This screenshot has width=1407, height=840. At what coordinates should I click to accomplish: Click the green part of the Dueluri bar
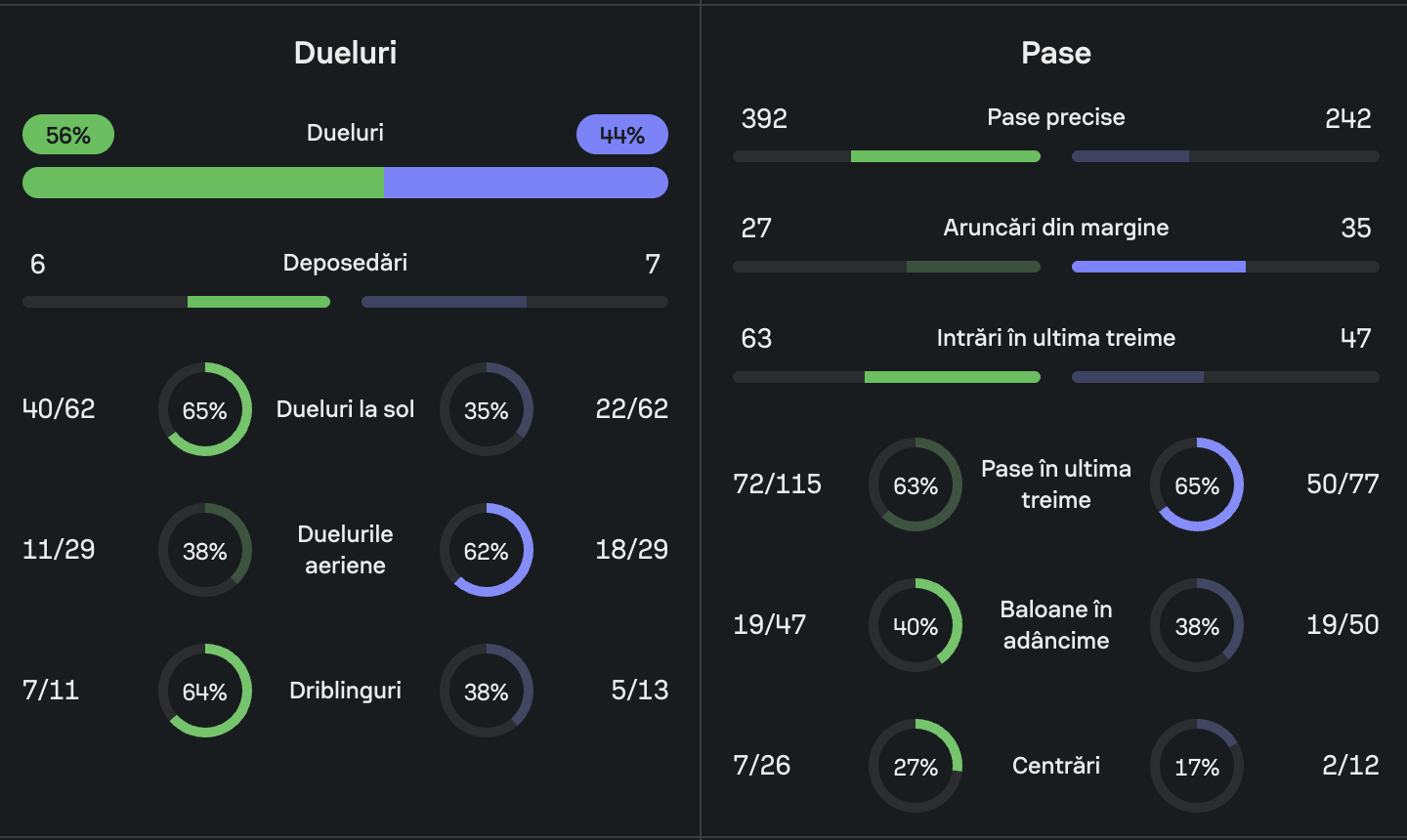pos(203,183)
